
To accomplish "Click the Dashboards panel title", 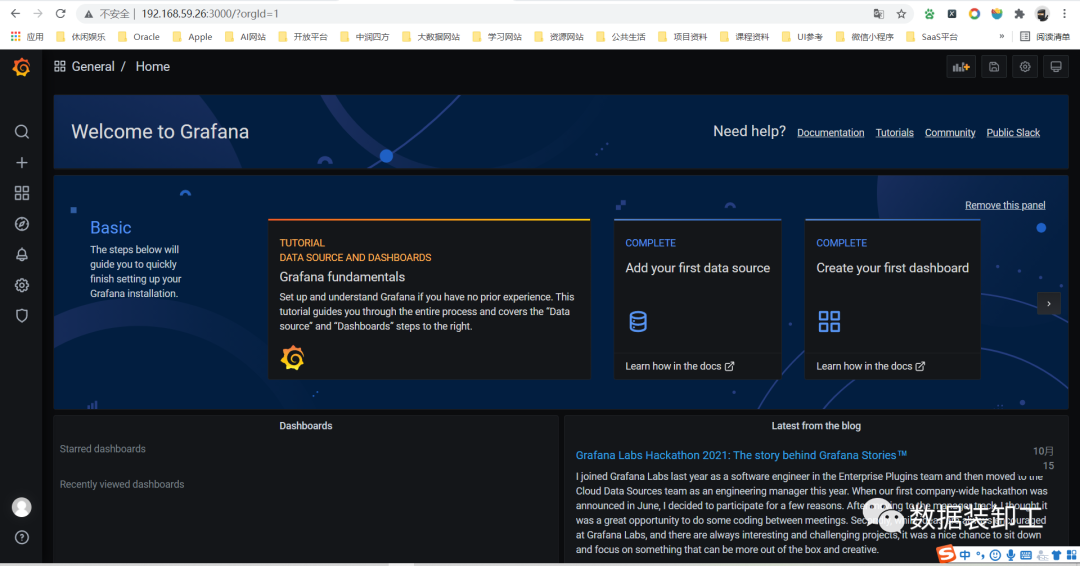I will click(x=306, y=426).
